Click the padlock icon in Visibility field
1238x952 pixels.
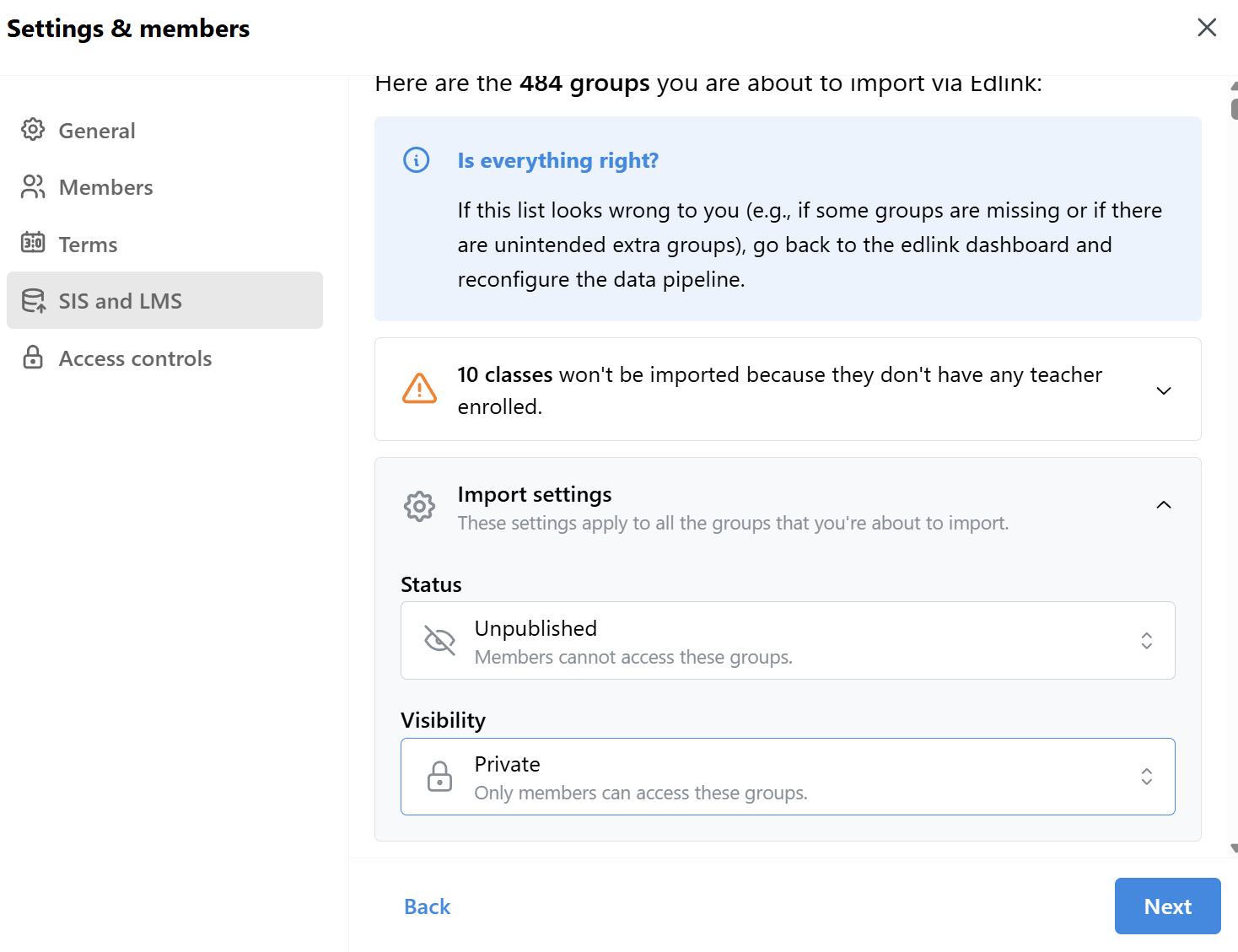tap(439, 776)
